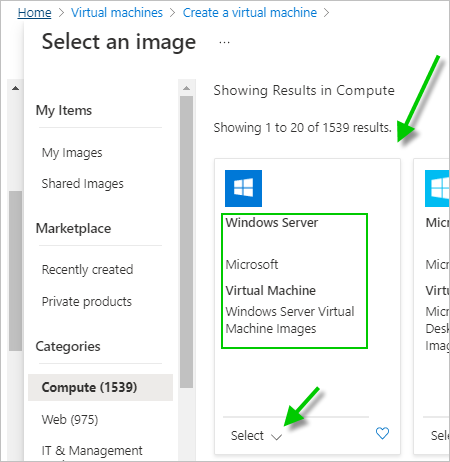Open the Home breadcrumb link

point(34,13)
